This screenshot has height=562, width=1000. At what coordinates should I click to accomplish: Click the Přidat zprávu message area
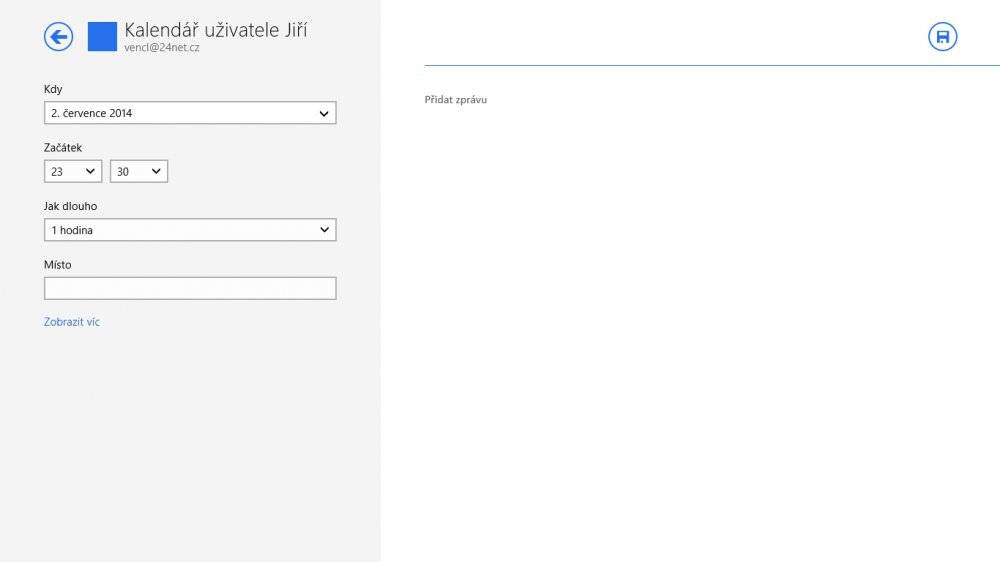point(456,100)
